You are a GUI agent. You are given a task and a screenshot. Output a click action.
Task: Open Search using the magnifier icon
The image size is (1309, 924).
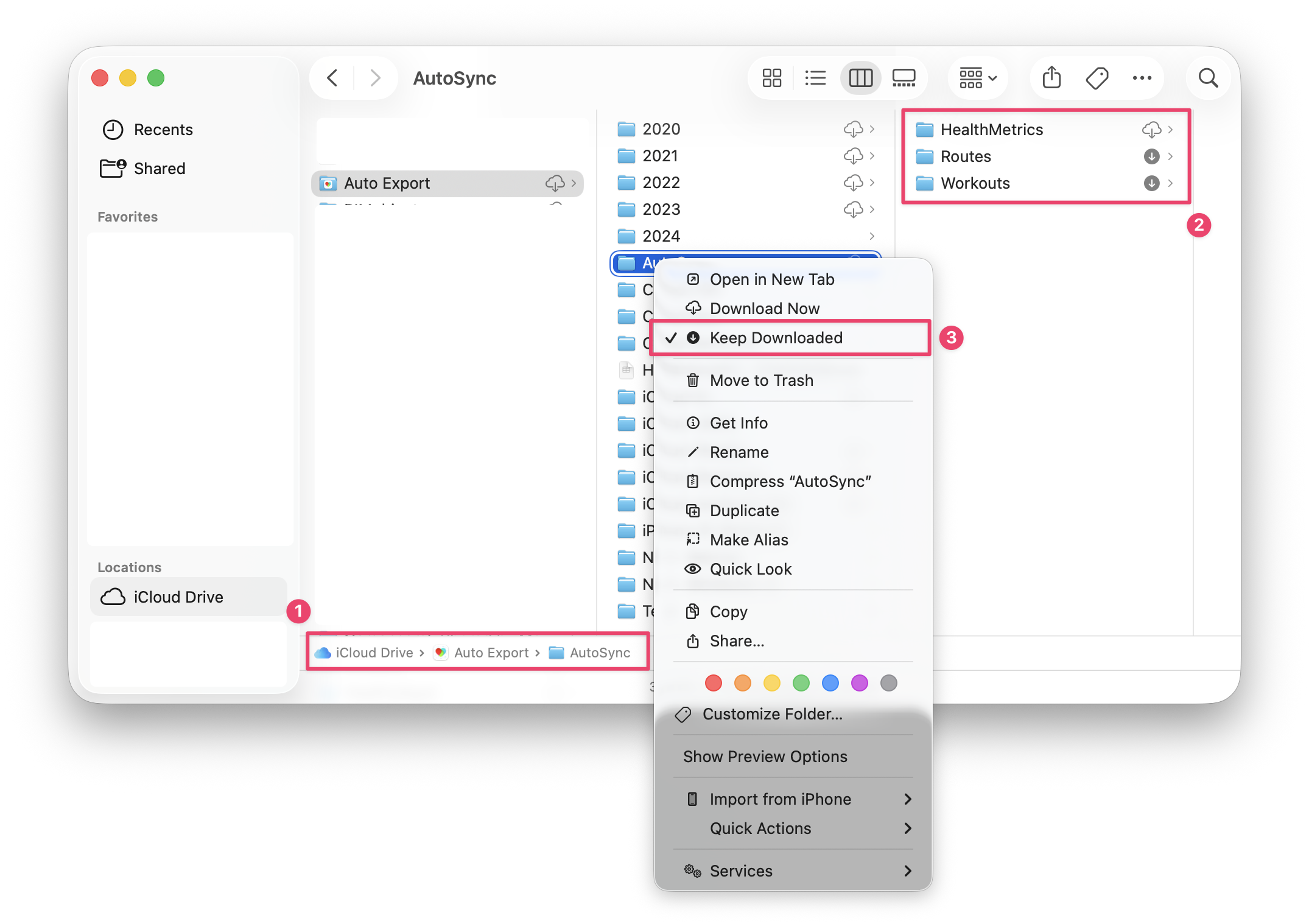(x=1208, y=78)
